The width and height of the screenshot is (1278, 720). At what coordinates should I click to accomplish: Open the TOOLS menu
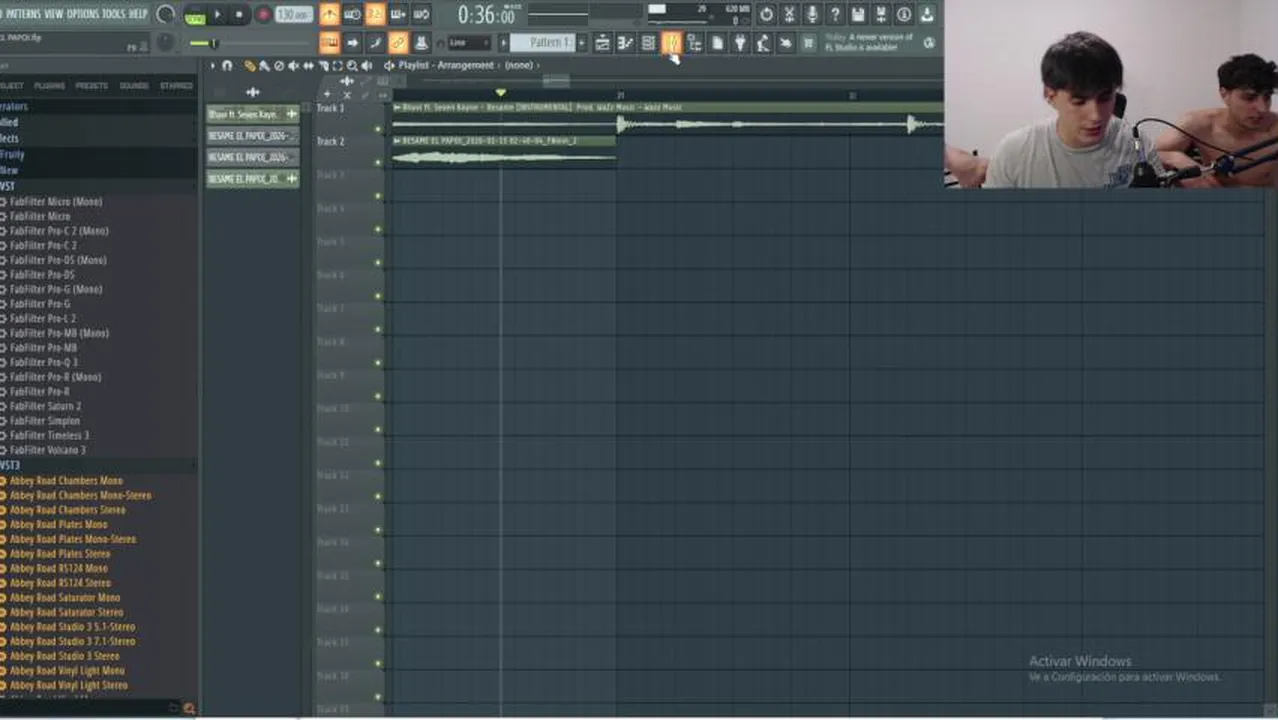(x=114, y=14)
